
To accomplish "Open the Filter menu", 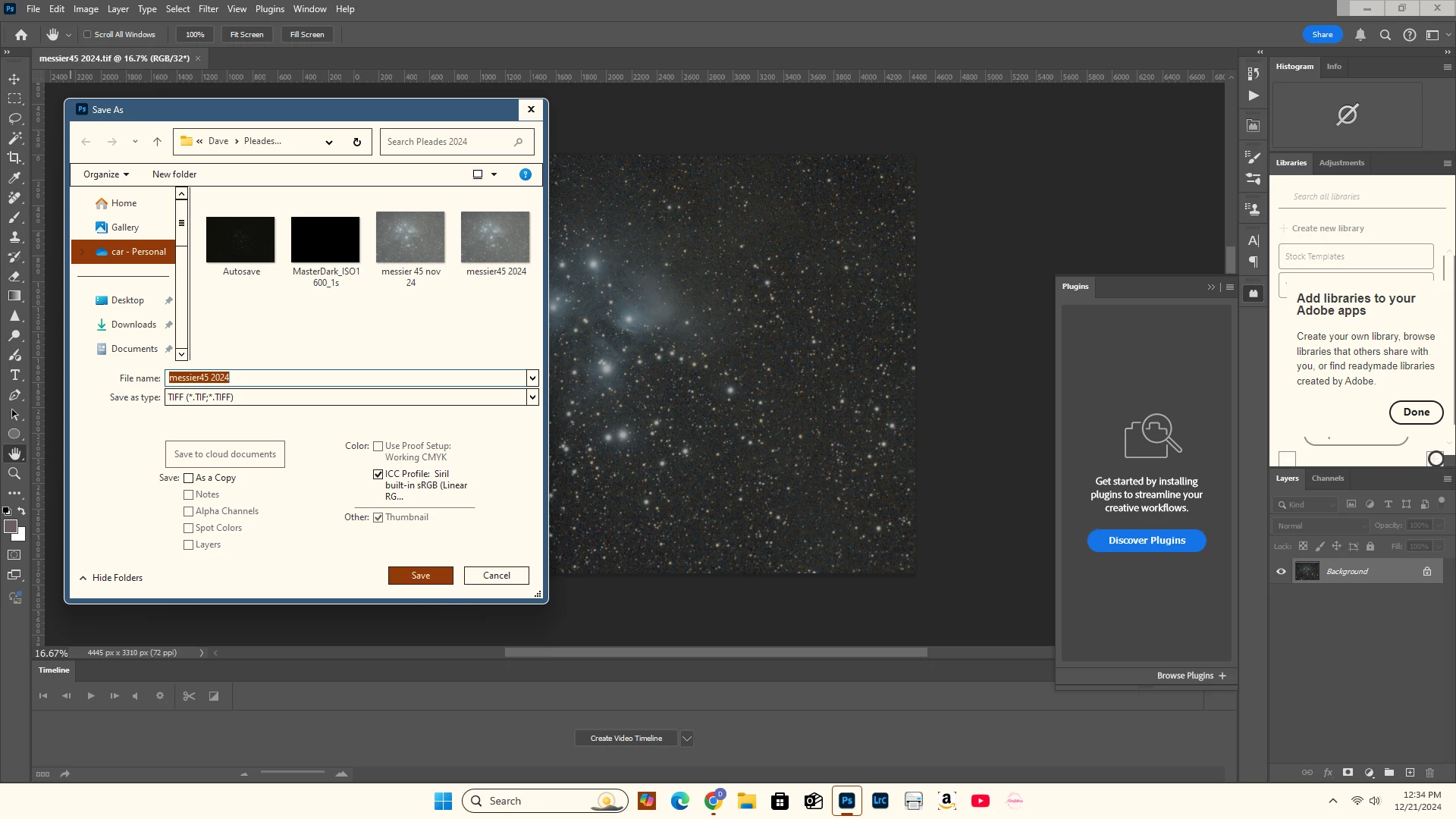I will (209, 9).
